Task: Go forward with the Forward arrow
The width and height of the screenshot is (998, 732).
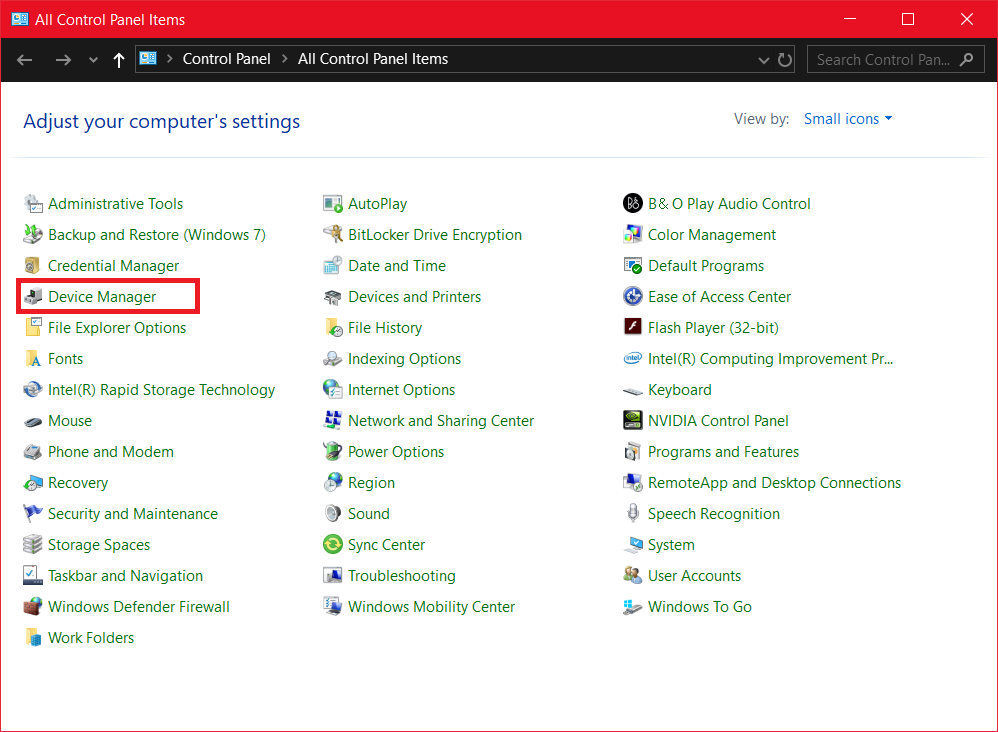Action: click(63, 60)
